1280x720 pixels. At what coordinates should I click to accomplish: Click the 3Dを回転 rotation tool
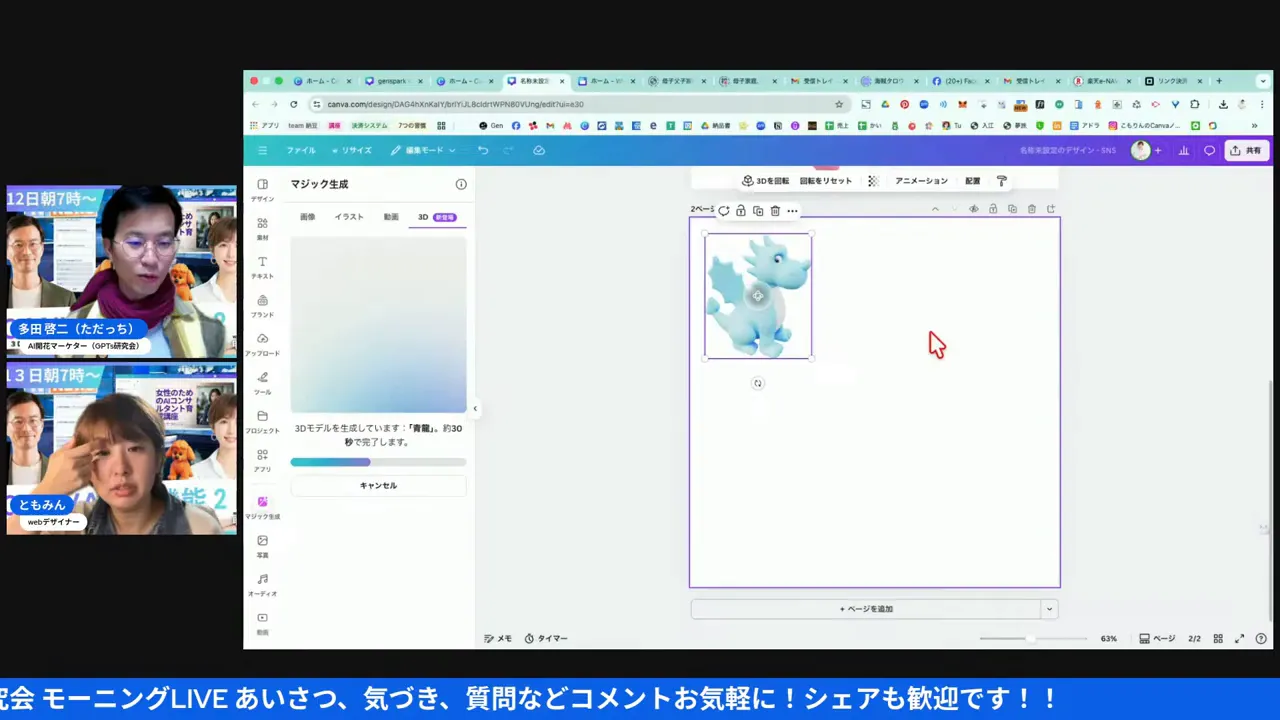(x=766, y=180)
